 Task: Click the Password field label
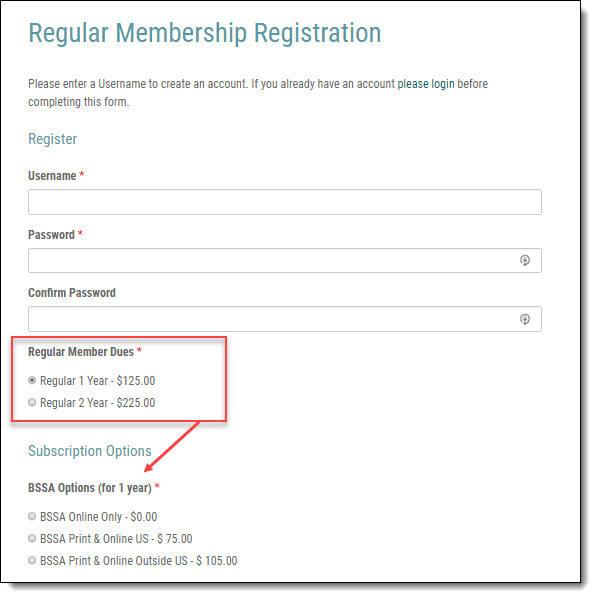point(52,236)
